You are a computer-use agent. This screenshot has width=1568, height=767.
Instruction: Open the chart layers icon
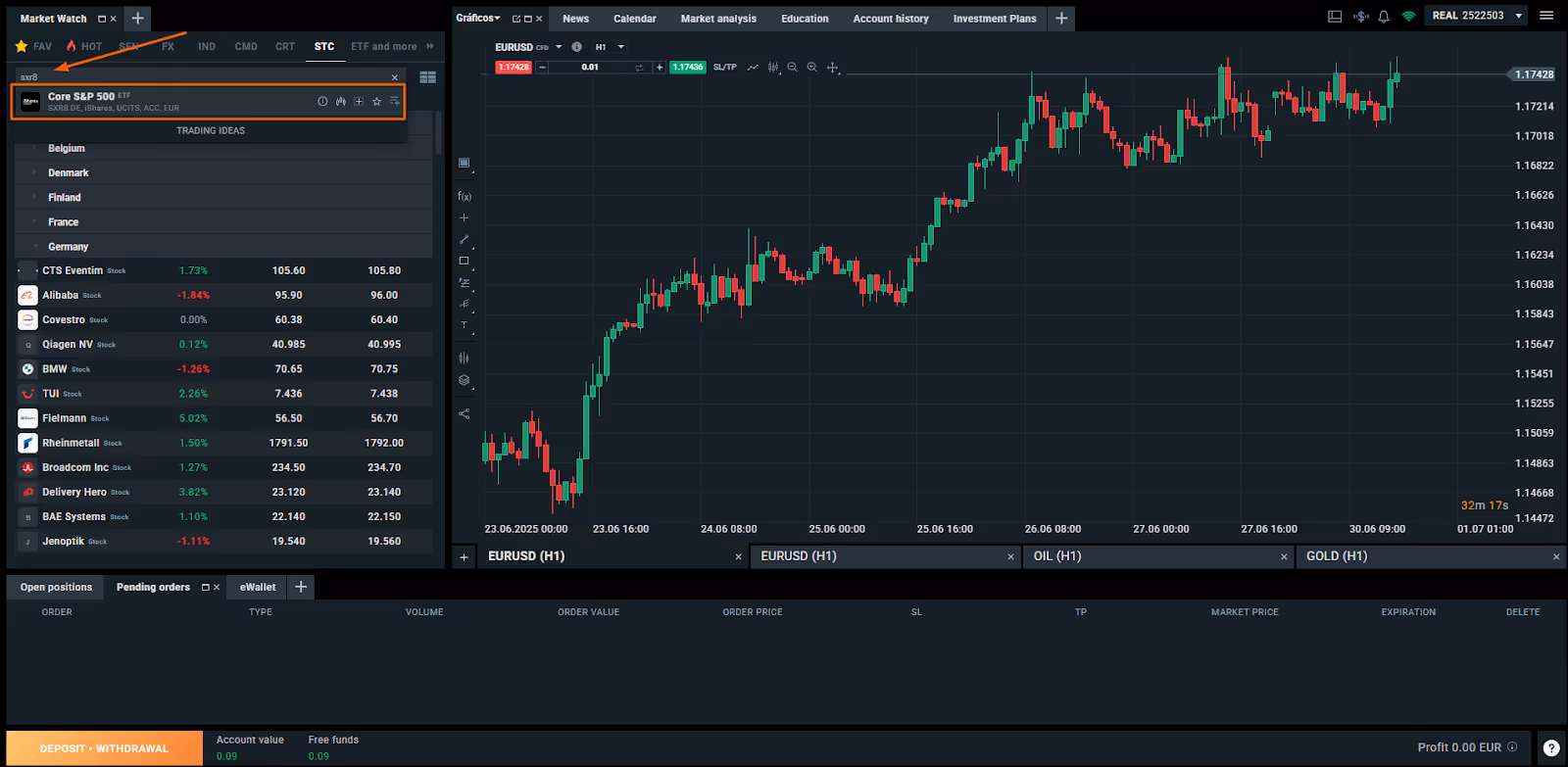pos(465,381)
